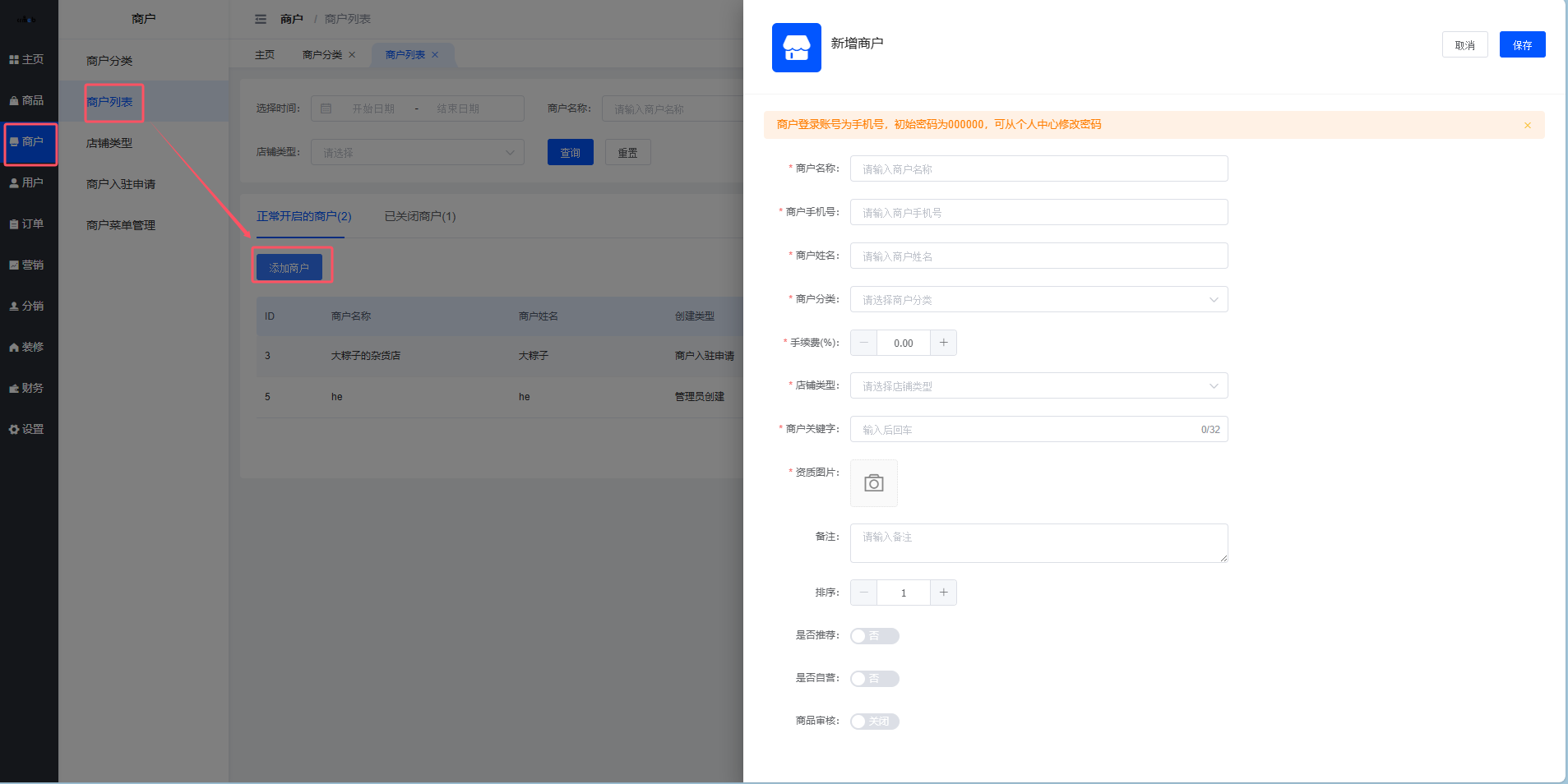Switch to 已关闭商户(1) tab
The image size is (1568, 784).
pos(419,216)
